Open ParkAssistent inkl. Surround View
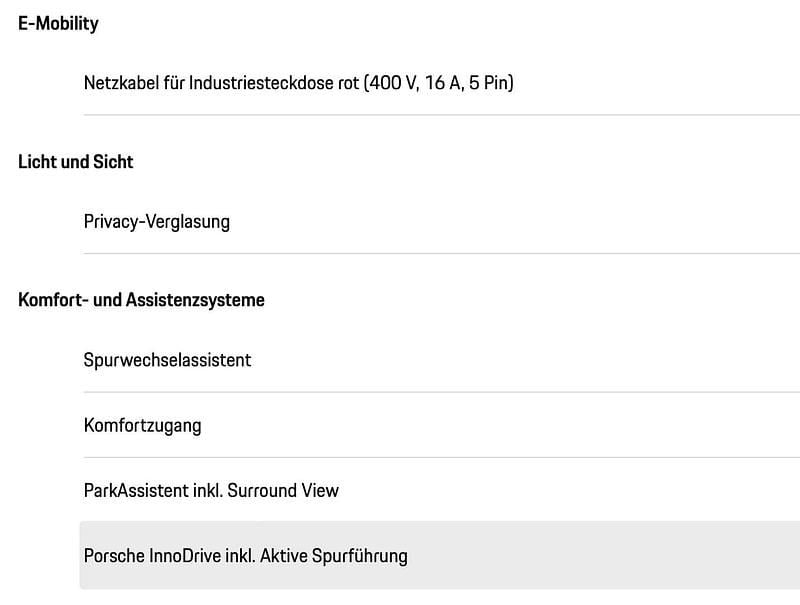Image resolution: width=800 pixels, height=605 pixels. click(x=211, y=490)
